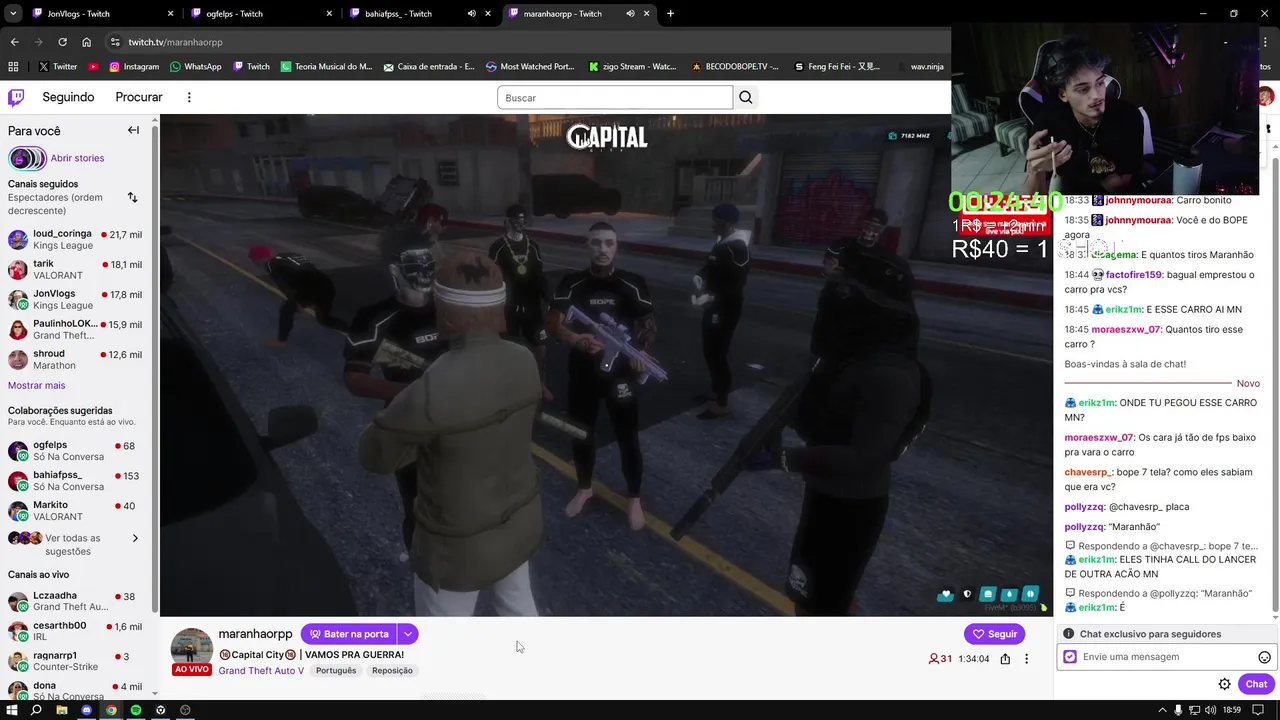
Task: Open the zigo Stream bookmark
Action: pos(632,67)
